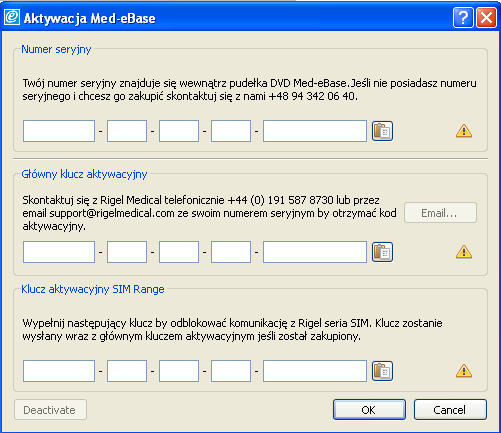
Task: Close the Aktywacja Med-eBase dialog
Action: tap(486, 17)
